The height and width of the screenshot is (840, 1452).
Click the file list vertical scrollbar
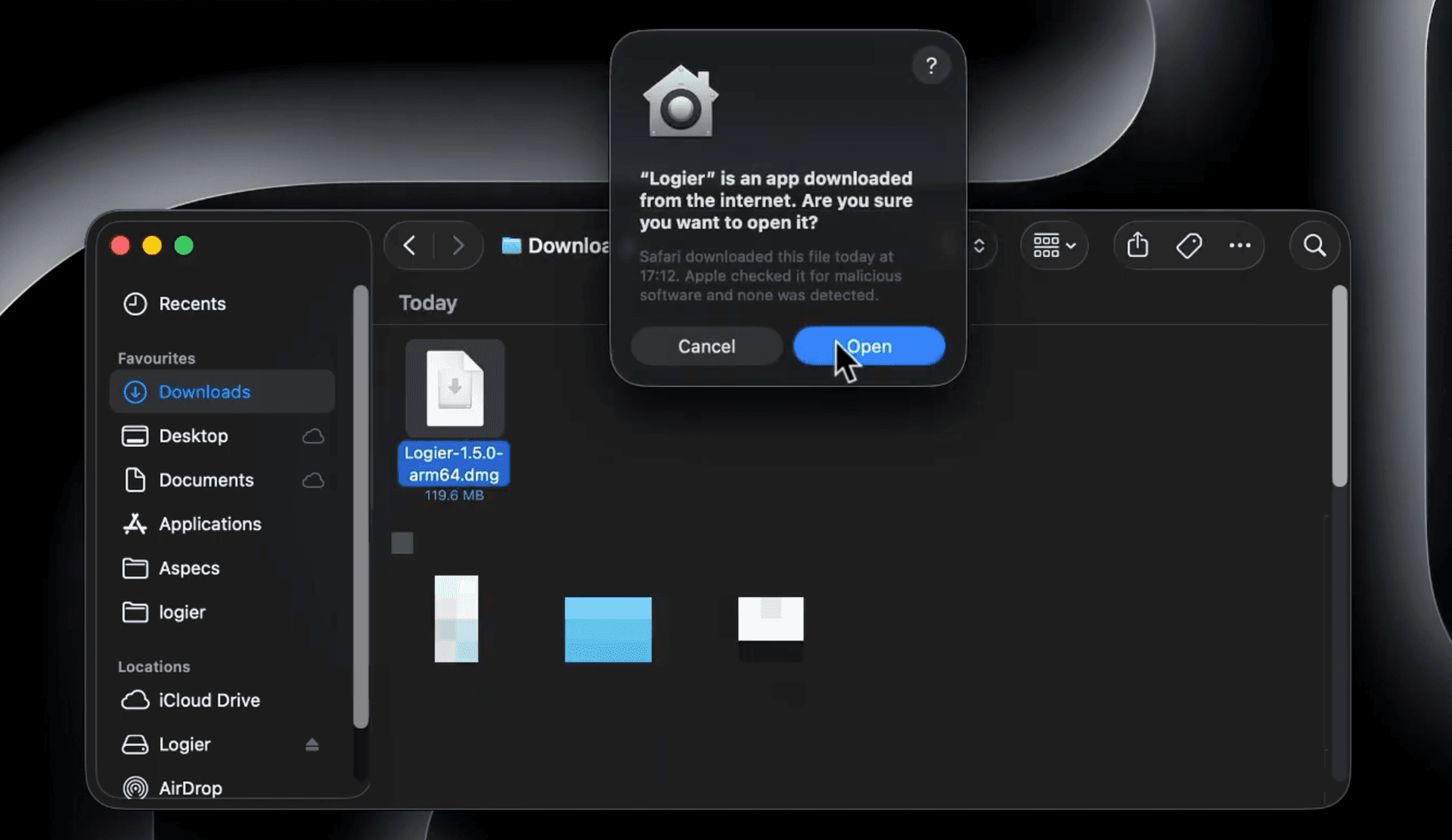1339,386
